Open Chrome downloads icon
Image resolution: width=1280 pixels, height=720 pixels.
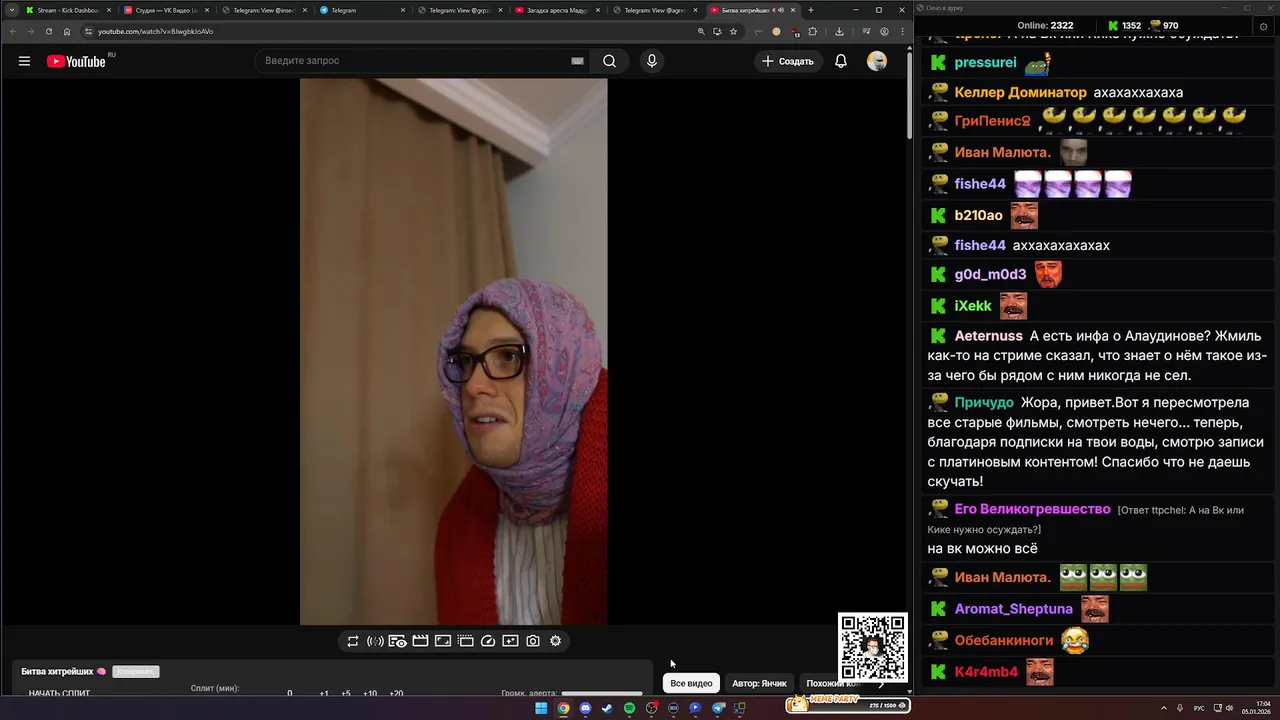[839, 31]
